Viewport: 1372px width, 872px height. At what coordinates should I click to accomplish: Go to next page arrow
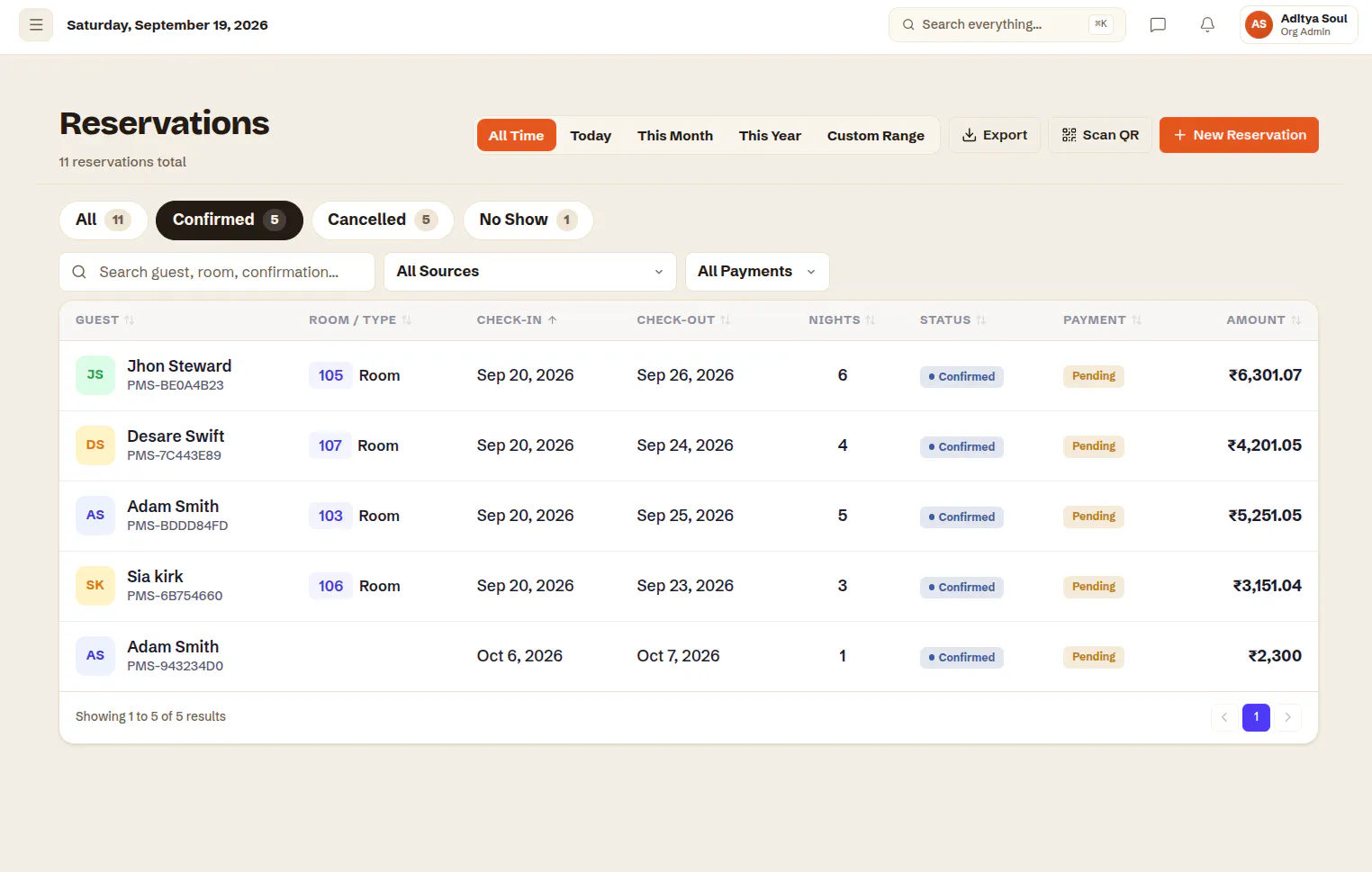[x=1287, y=717]
